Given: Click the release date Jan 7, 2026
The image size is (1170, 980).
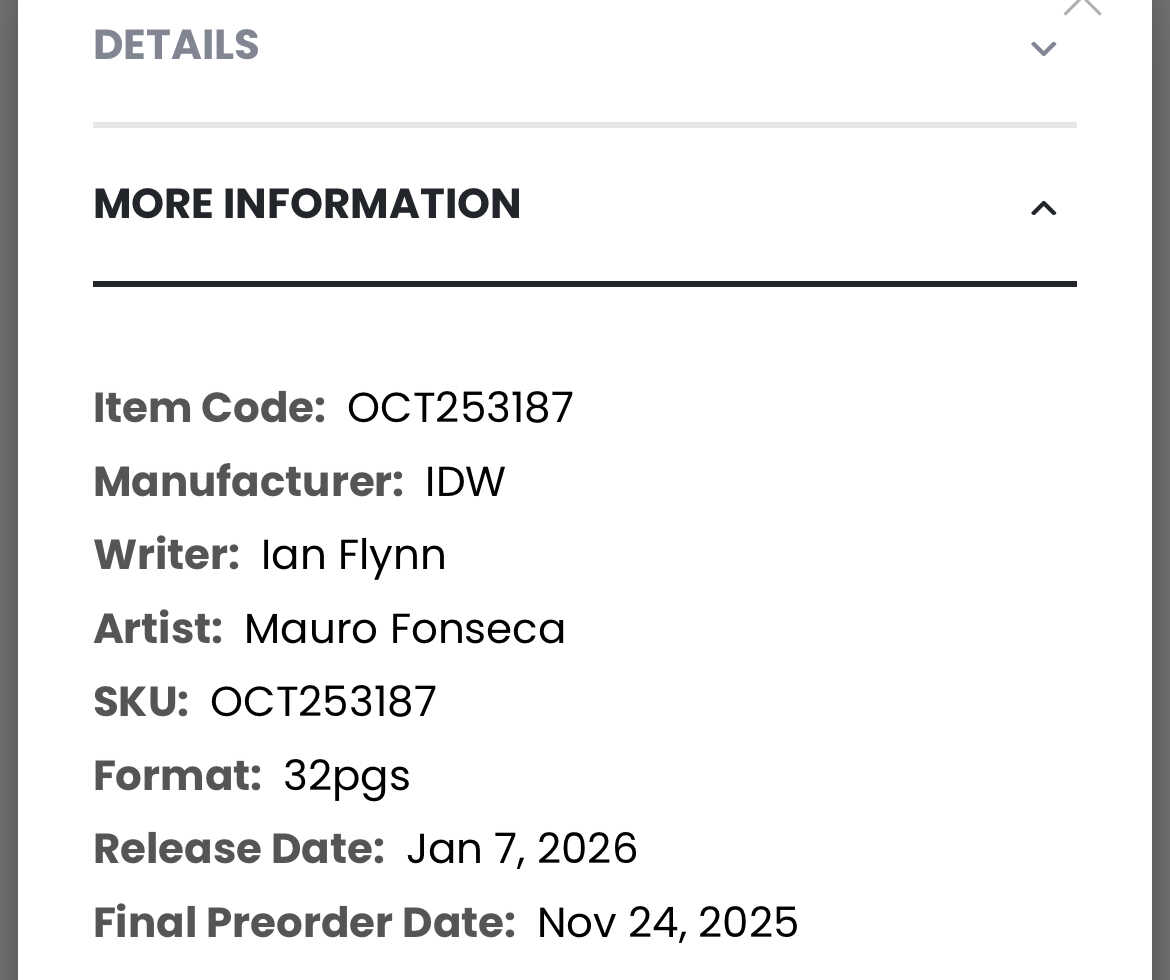Looking at the screenshot, I should (x=521, y=849).
